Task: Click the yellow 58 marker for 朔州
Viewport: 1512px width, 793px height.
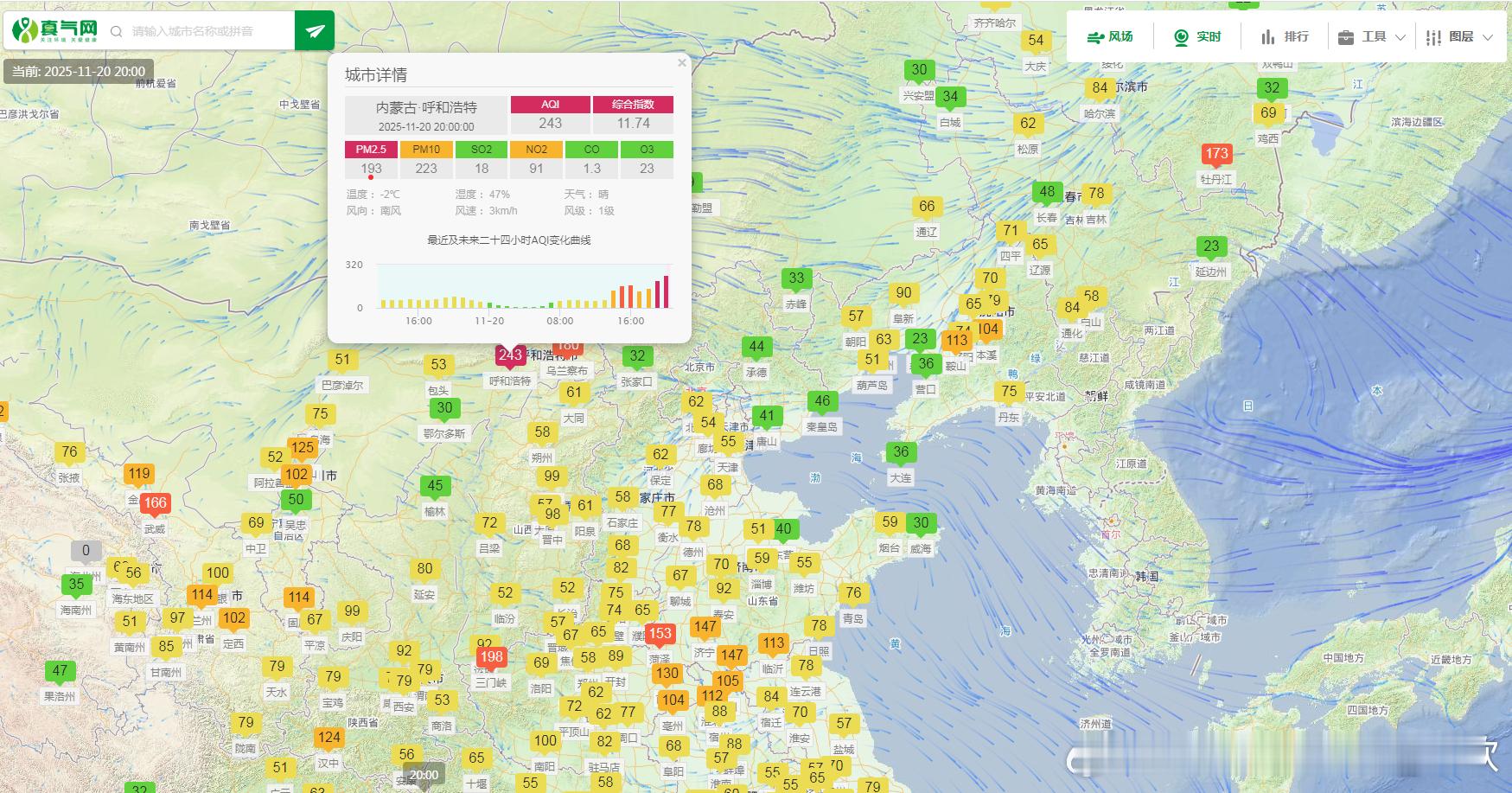Action: pyautogui.click(x=542, y=432)
